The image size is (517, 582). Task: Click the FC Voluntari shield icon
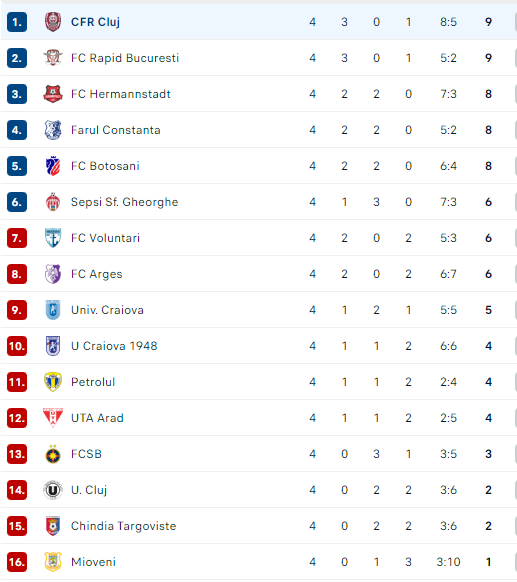coord(53,238)
